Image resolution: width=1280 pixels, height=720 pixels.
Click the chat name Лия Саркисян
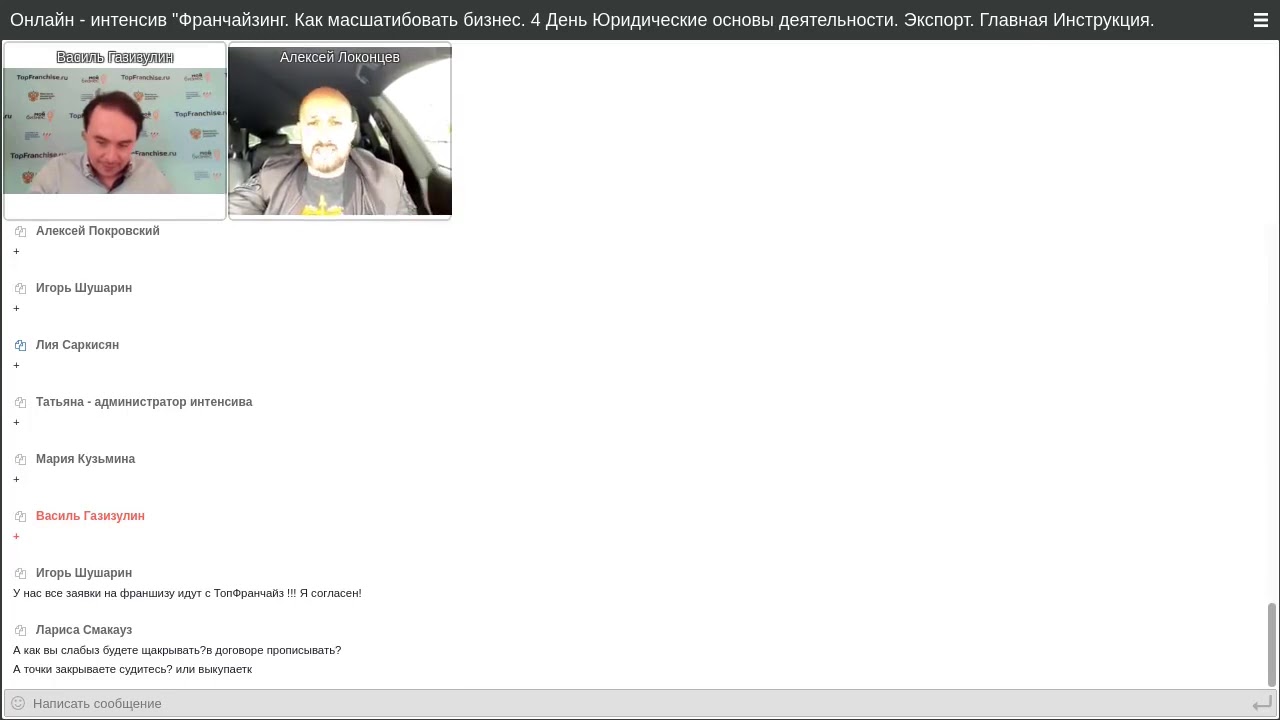point(77,345)
